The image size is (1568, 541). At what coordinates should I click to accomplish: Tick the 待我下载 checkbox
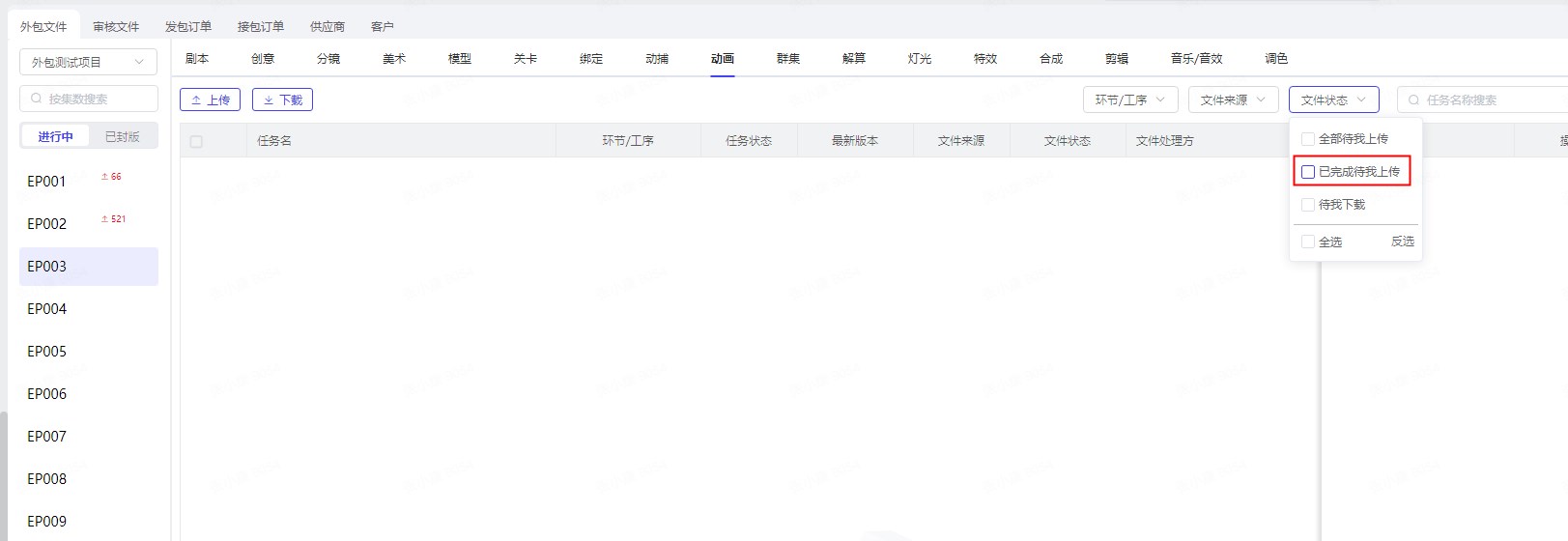1308,205
